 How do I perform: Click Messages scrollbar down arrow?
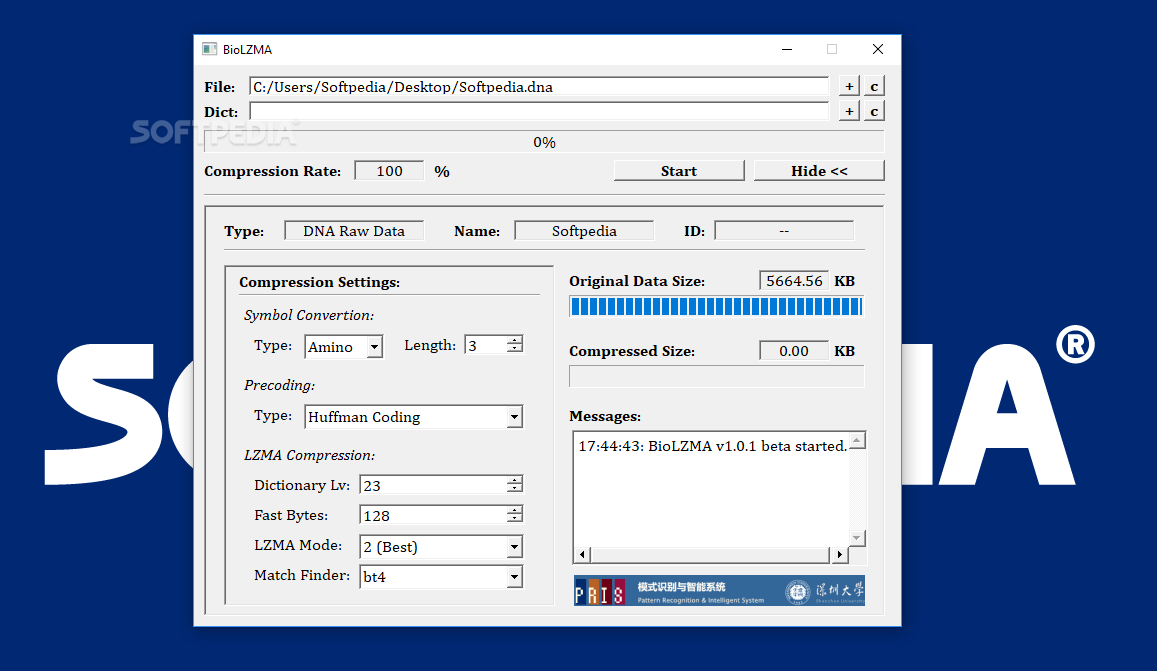[x=857, y=537]
